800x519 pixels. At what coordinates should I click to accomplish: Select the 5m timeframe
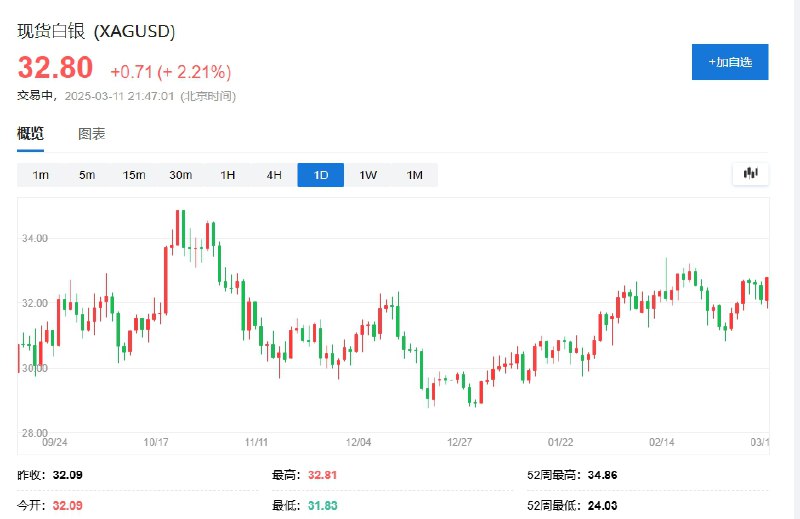(x=87, y=175)
